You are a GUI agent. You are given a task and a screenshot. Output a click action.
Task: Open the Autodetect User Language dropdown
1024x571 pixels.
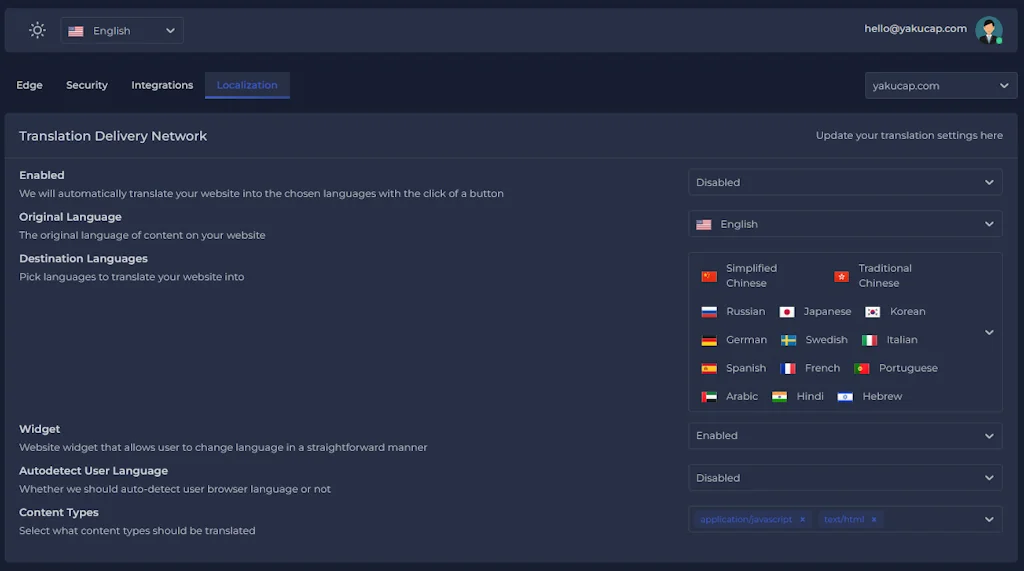(x=845, y=478)
